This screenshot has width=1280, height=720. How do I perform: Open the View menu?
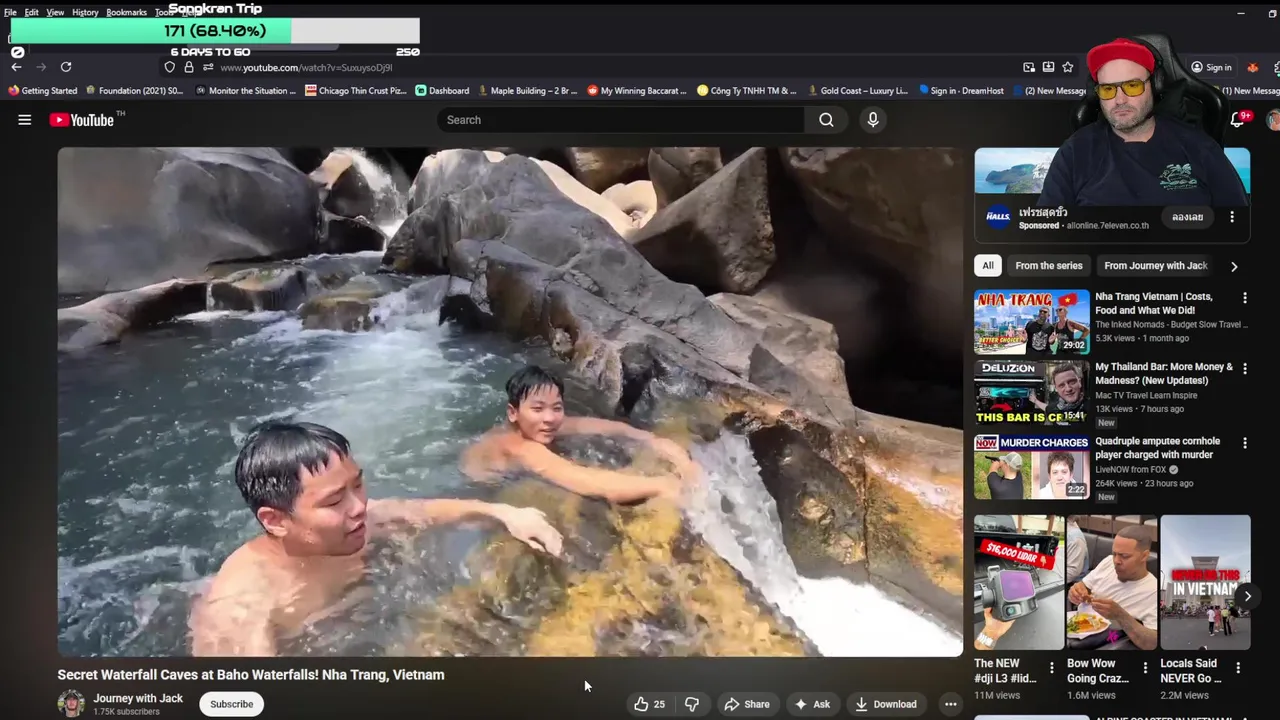[x=55, y=12]
